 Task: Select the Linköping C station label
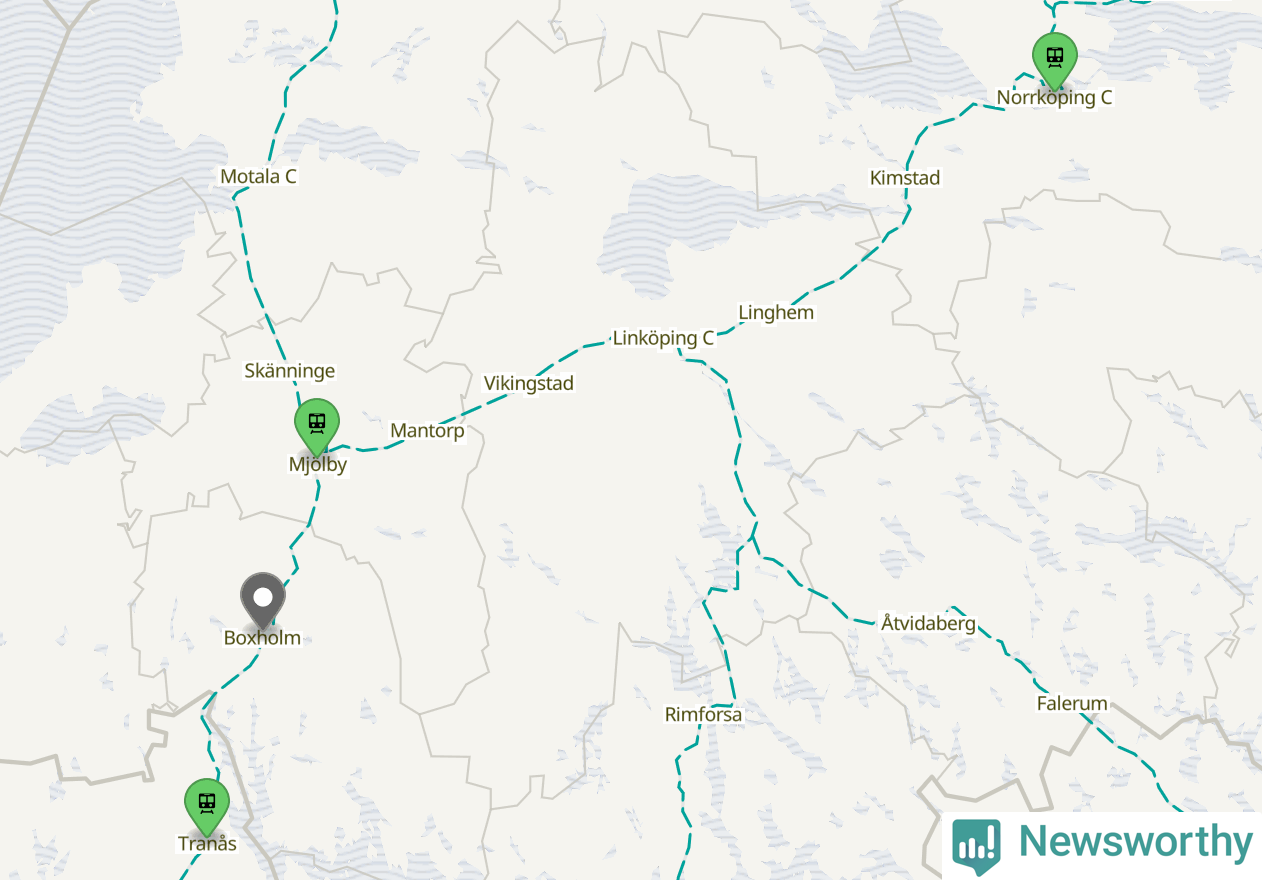663,338
